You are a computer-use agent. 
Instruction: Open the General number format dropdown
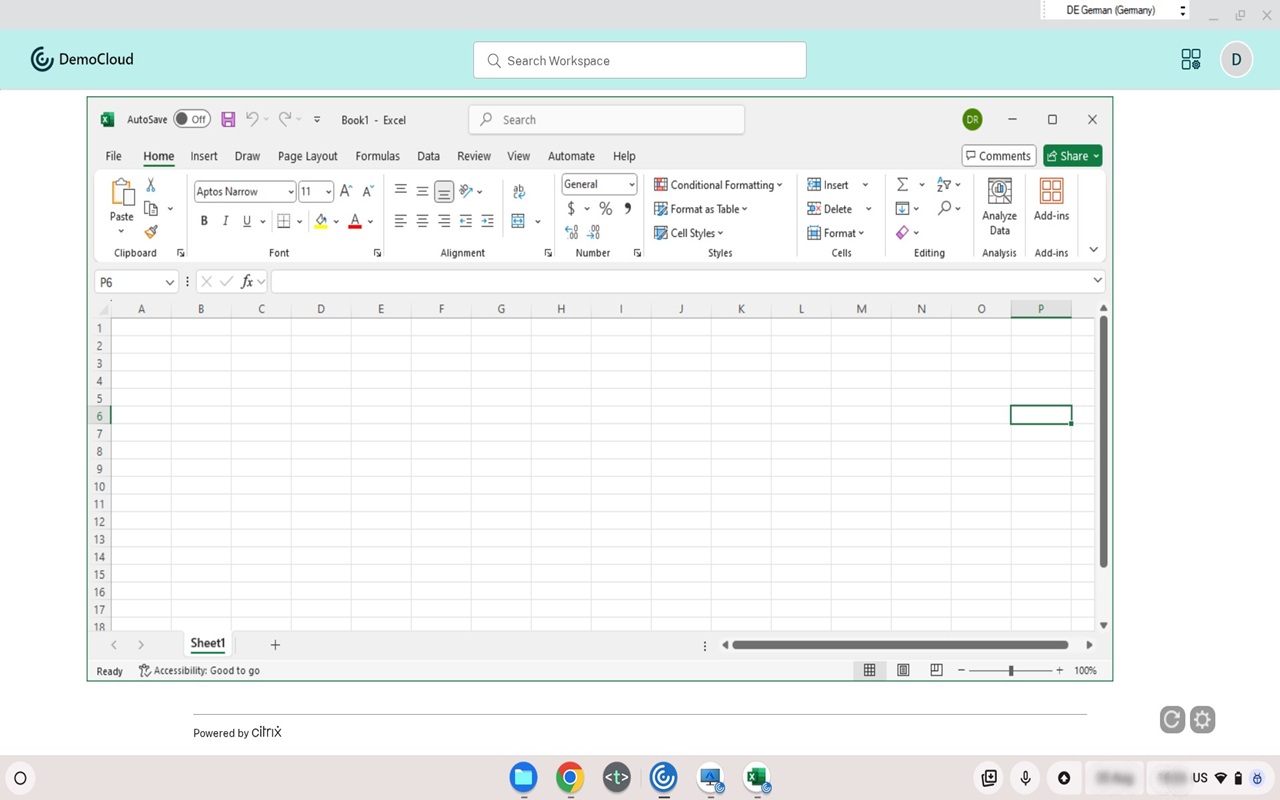click(631, 184)
